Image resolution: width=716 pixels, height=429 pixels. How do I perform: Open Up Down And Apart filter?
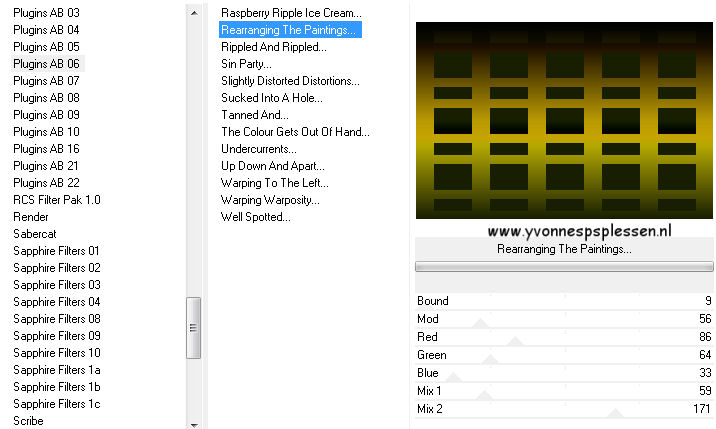(x=273, y=166)
